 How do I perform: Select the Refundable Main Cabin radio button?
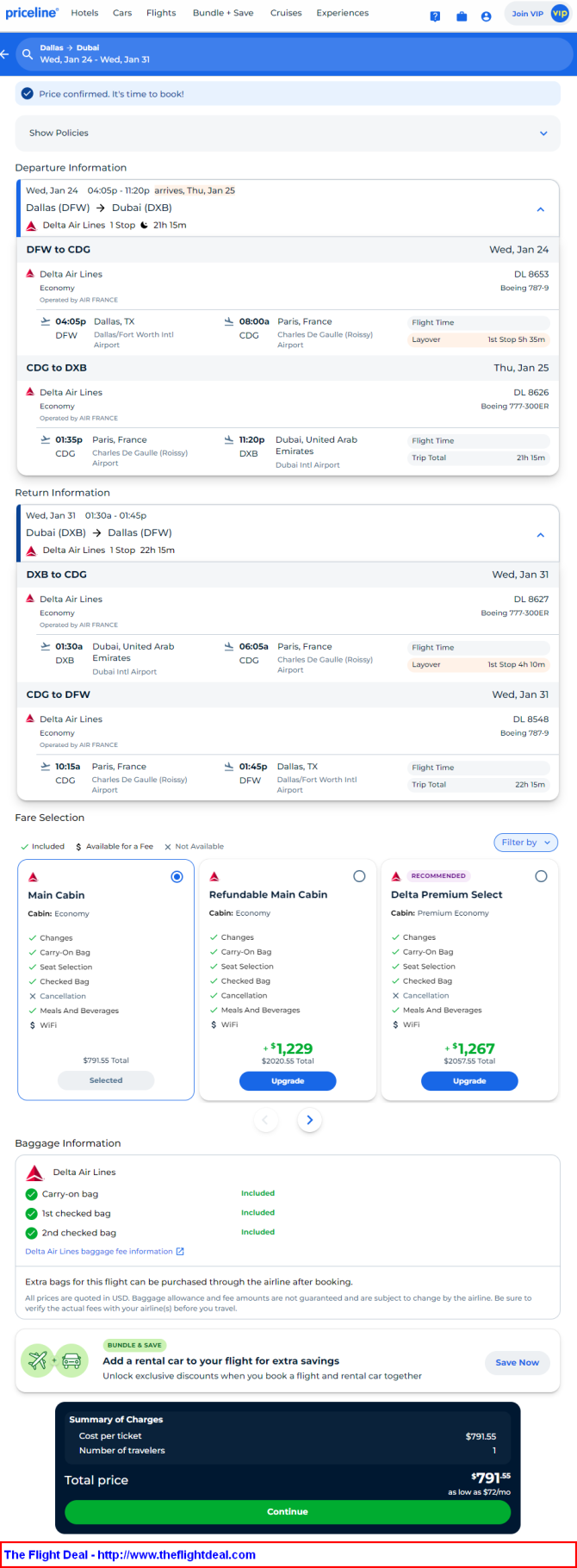click(359, 876)
